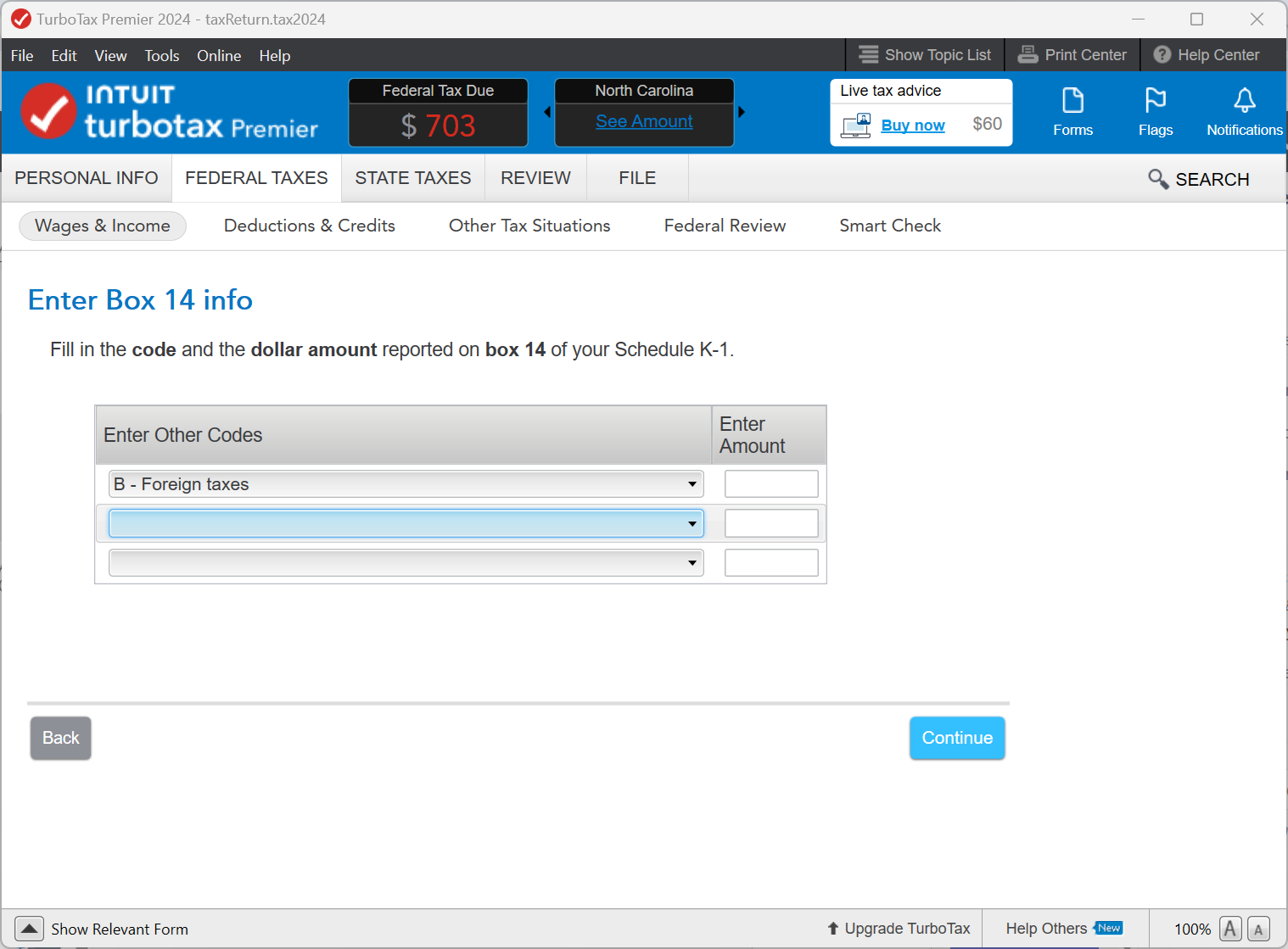Click left arrow beside North Carolina
1288x949 pixels.
[x=547, y=112]
